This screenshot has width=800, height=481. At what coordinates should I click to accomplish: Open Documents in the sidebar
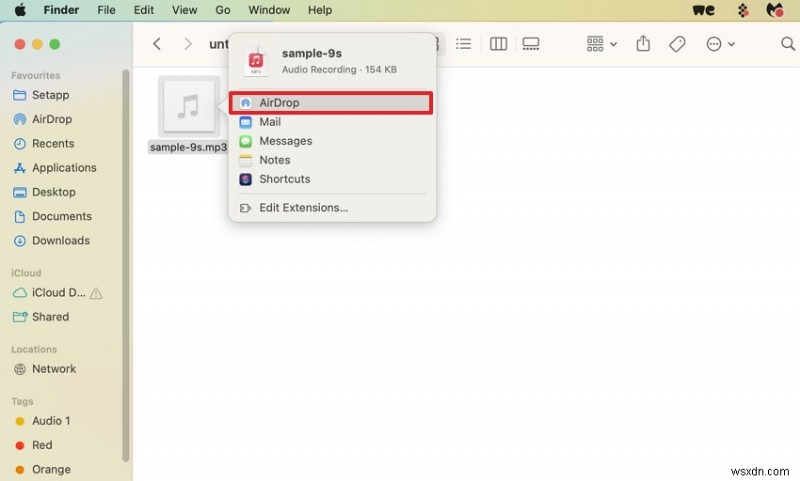click(62, 216)
